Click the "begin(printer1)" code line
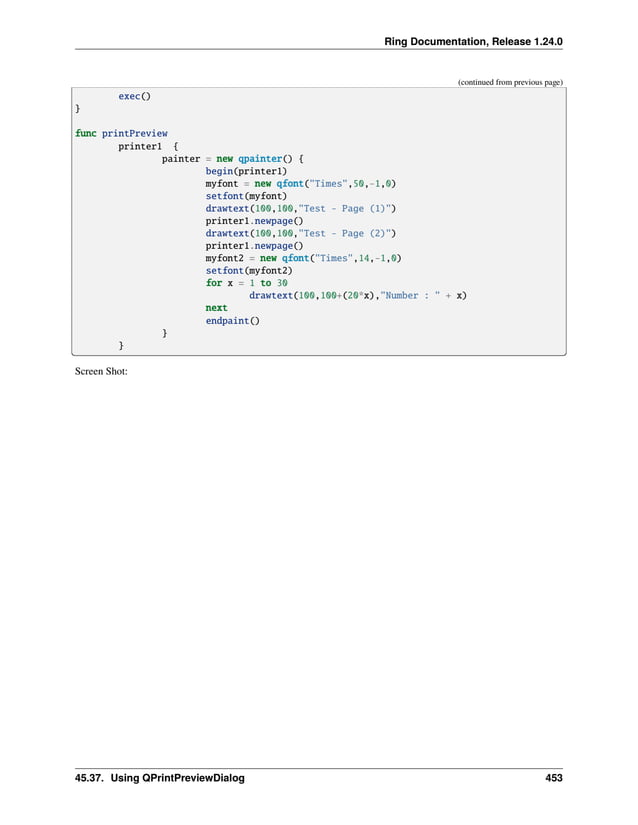Screen dimensions: 638x825 coord(246,171)
